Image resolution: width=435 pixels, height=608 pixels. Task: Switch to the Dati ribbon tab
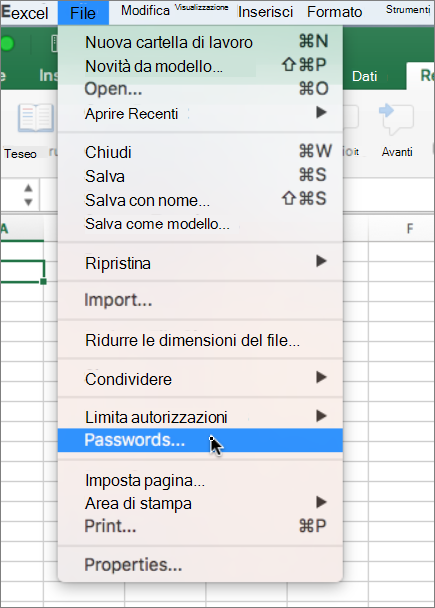click(x=364, y=76)
